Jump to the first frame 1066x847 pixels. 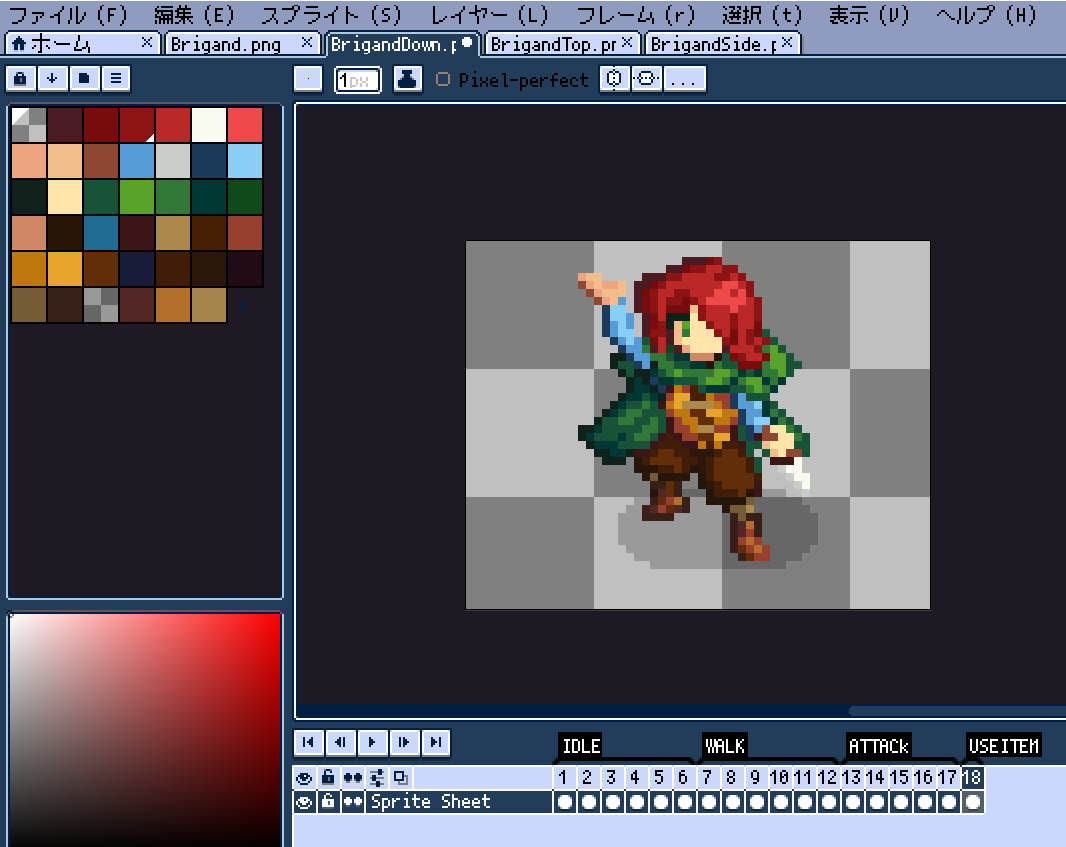pos(308,742)
